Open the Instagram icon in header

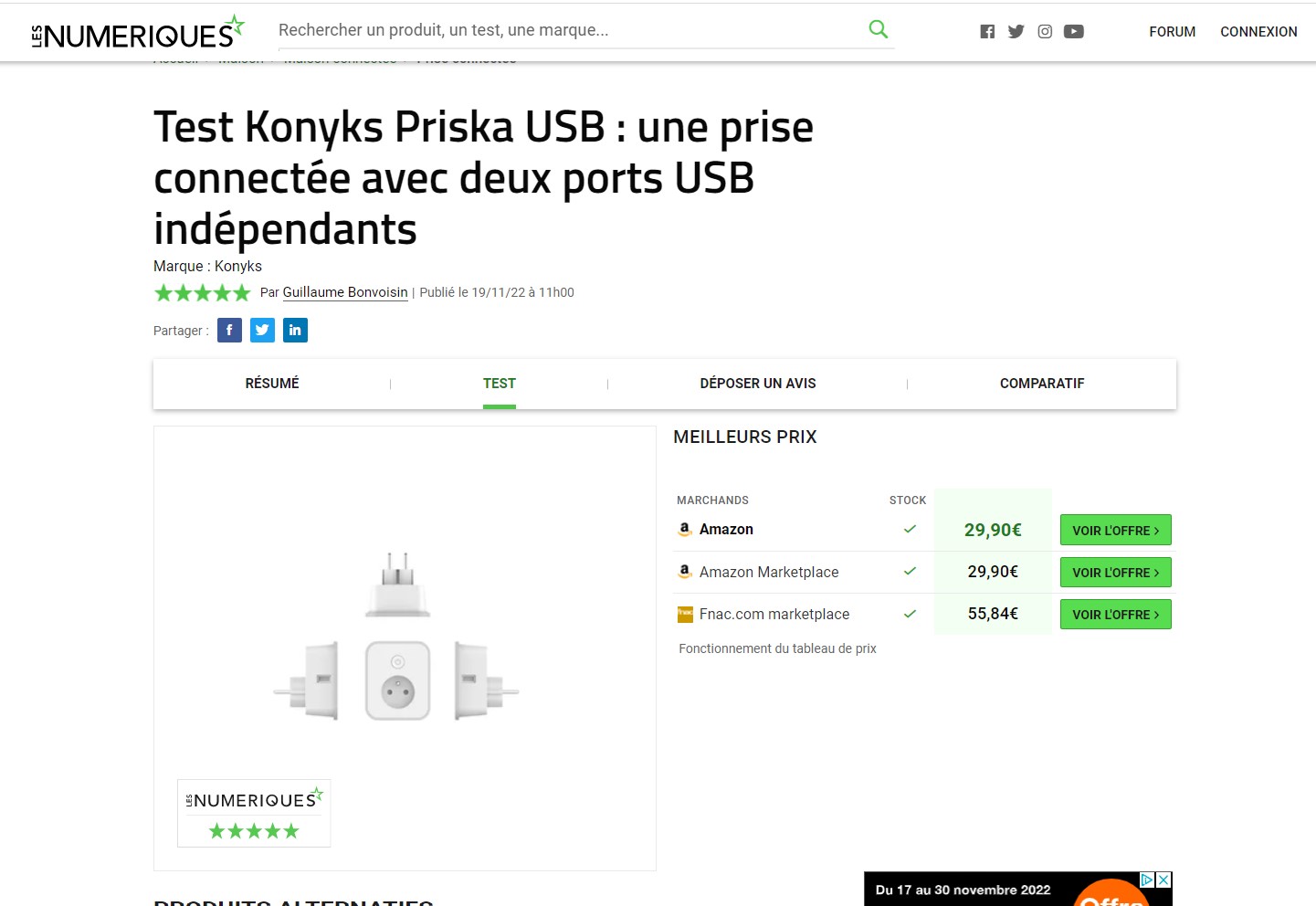click(x=1045, y=32)
